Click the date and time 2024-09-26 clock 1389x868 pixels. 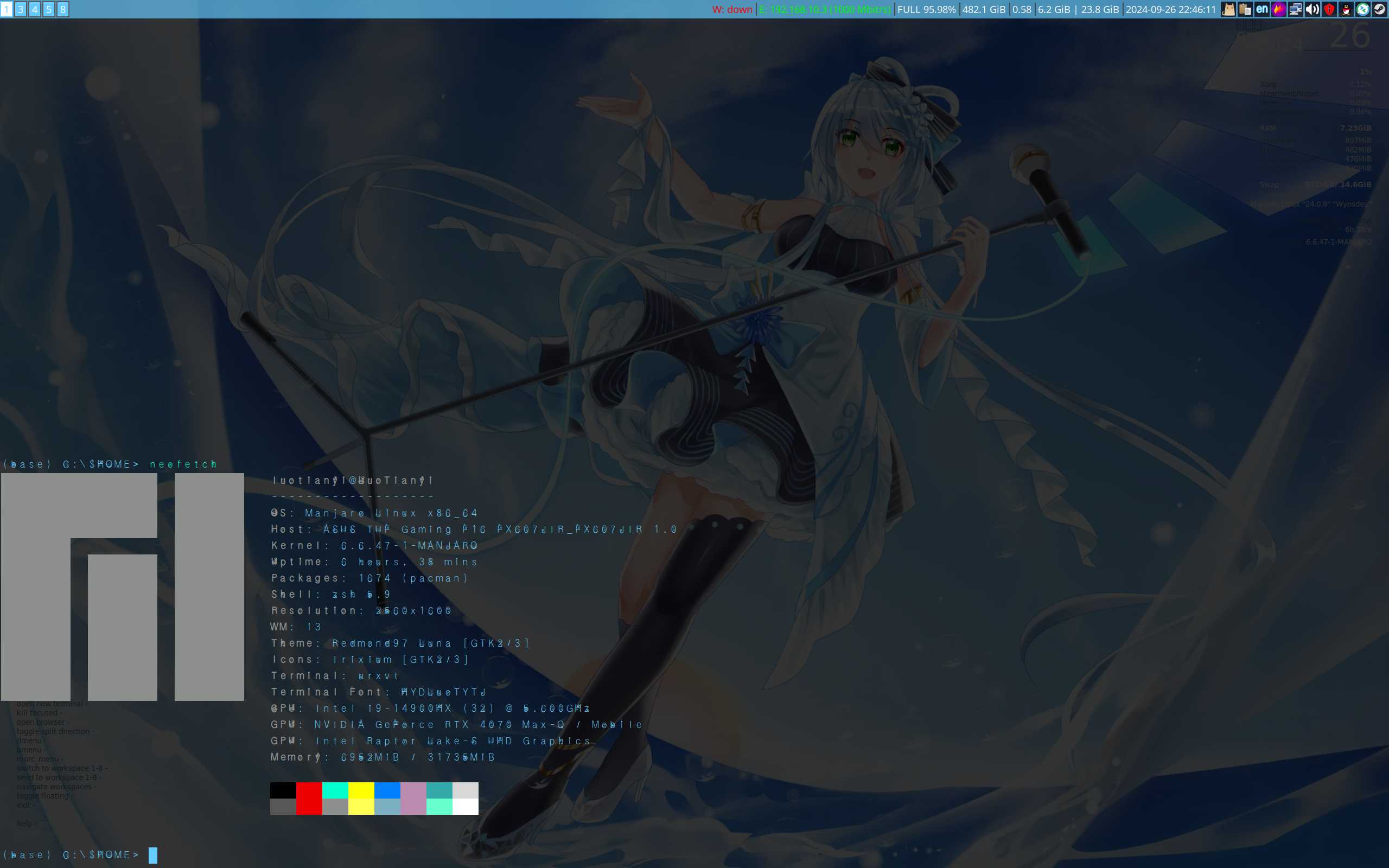tap(1171, 9)
